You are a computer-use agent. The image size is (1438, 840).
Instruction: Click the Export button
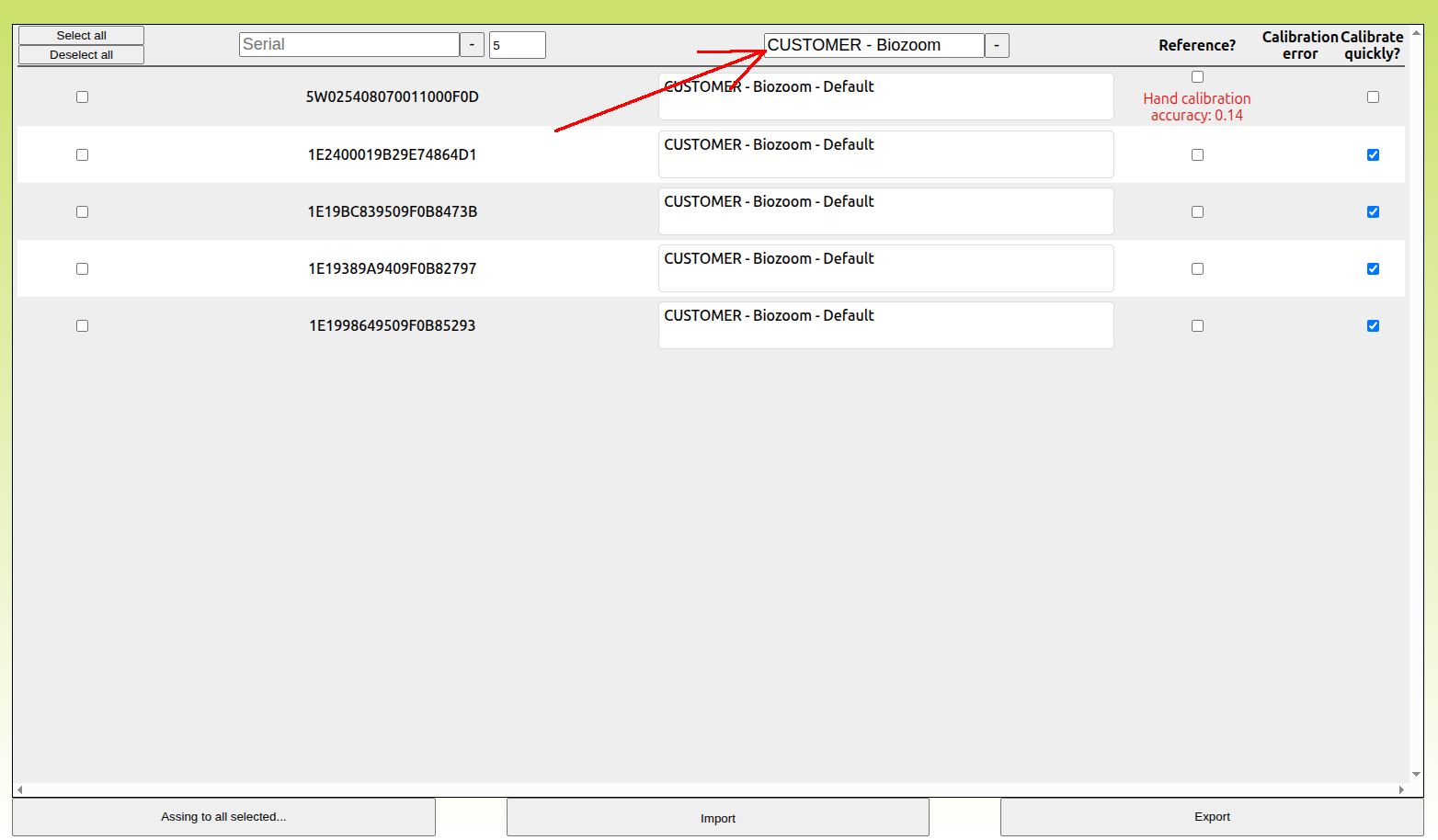click(1212, 817)
